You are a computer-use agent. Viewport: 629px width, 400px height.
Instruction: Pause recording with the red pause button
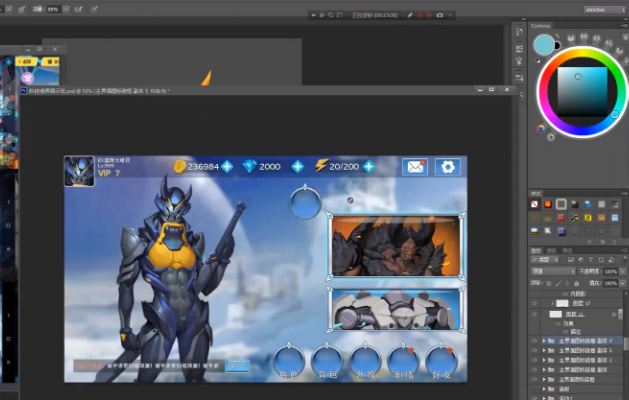coord(420,15)
